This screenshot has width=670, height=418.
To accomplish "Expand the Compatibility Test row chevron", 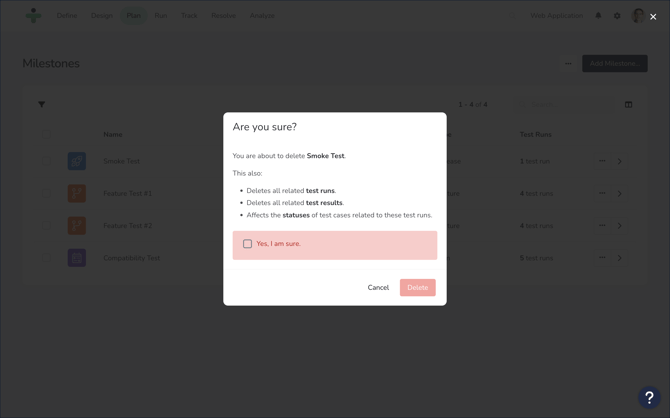I will pos(620,258).
